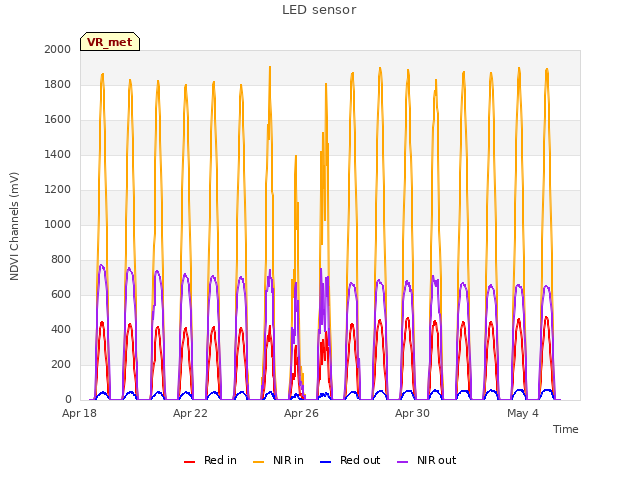Click the red Red in legend swatch
Viewport: 640px width, 480px height.
pyautogui.click(x=189, y=462)
